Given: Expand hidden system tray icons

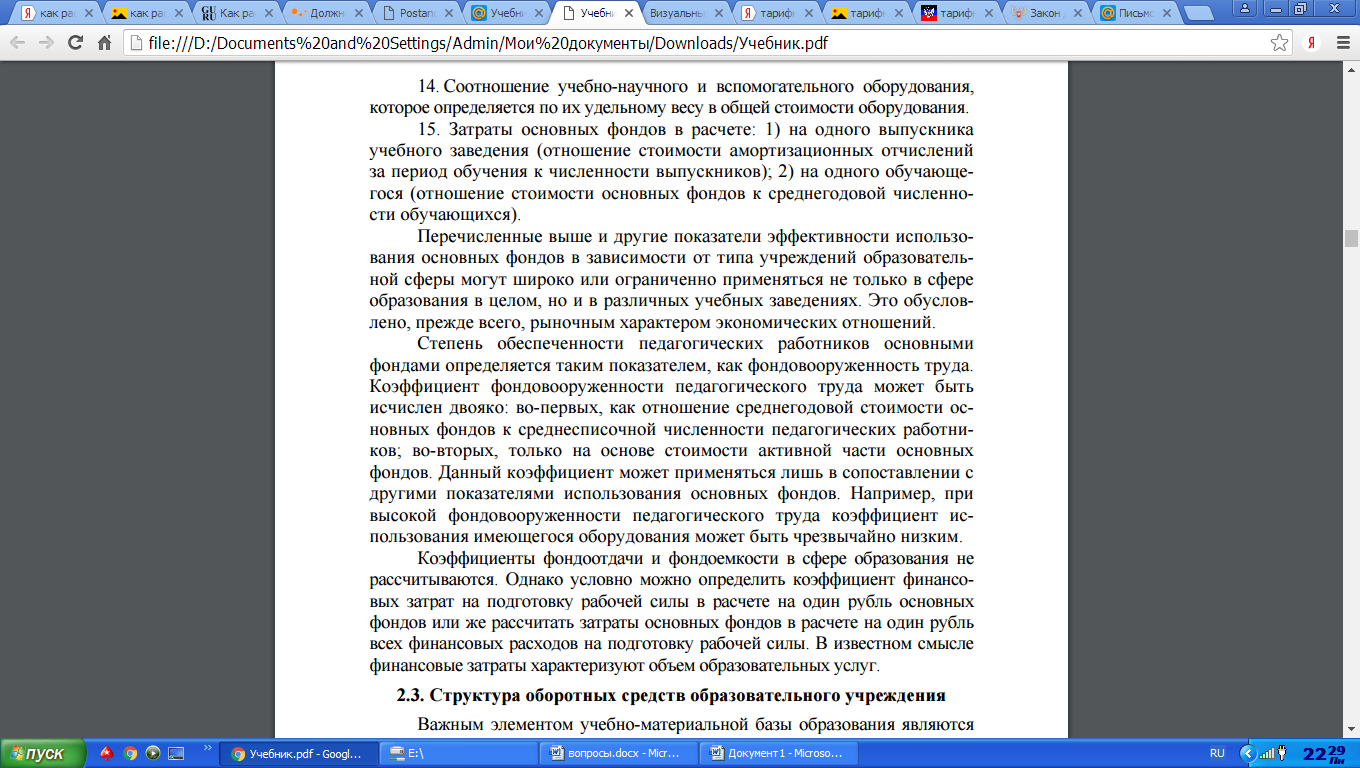Looking at the screenshot, I should pyautogui.click(x=1246, y=753).
